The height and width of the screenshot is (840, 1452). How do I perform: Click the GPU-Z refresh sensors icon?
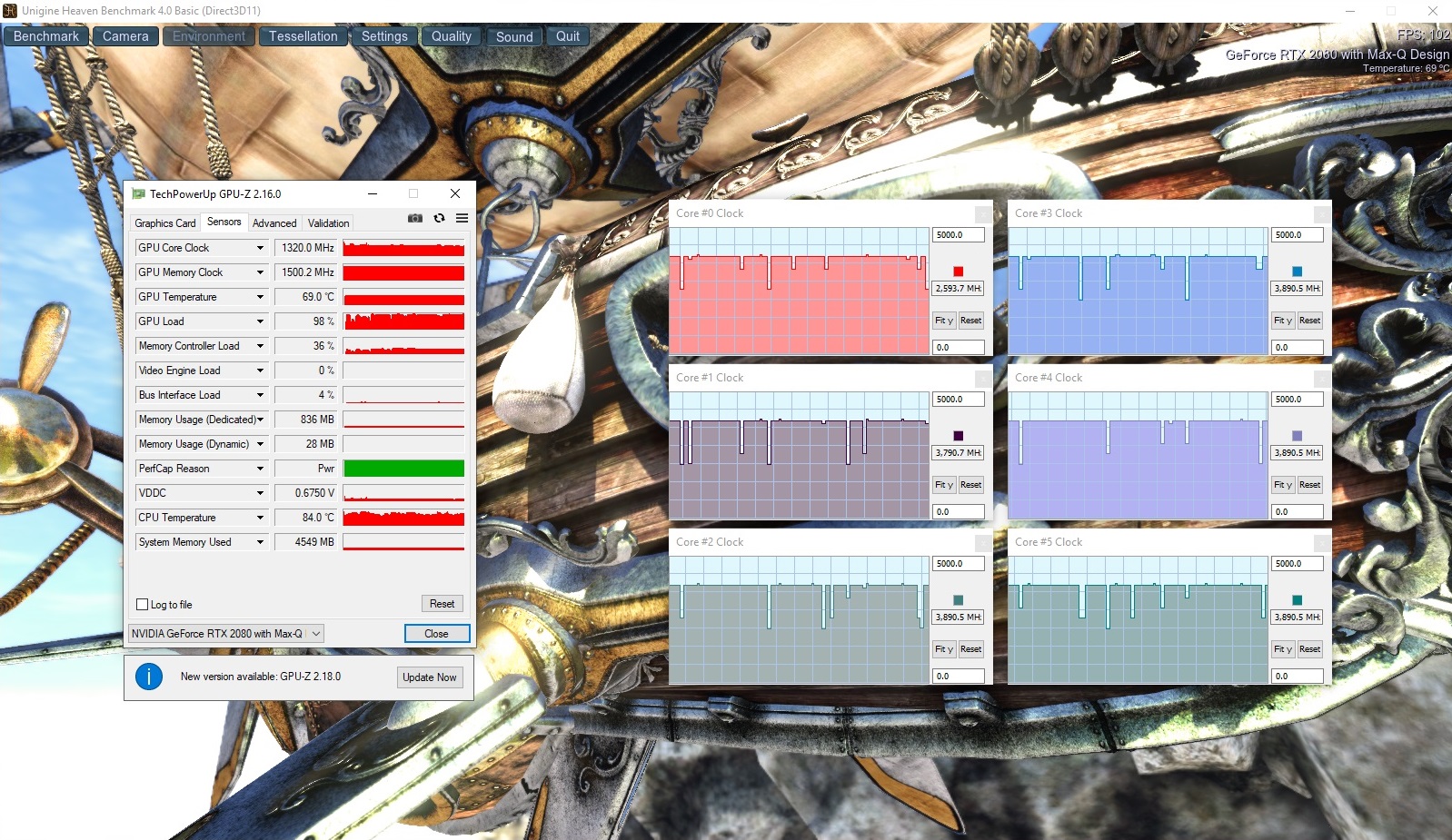tap(439, 219)
